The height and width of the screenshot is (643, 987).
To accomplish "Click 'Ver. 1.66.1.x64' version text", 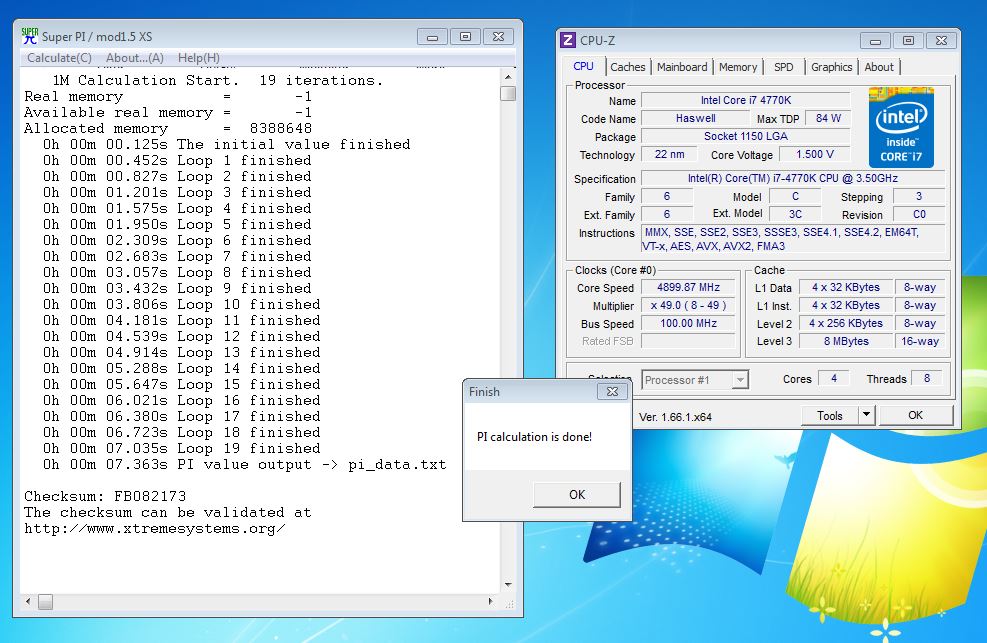I will tap(675, 417).
